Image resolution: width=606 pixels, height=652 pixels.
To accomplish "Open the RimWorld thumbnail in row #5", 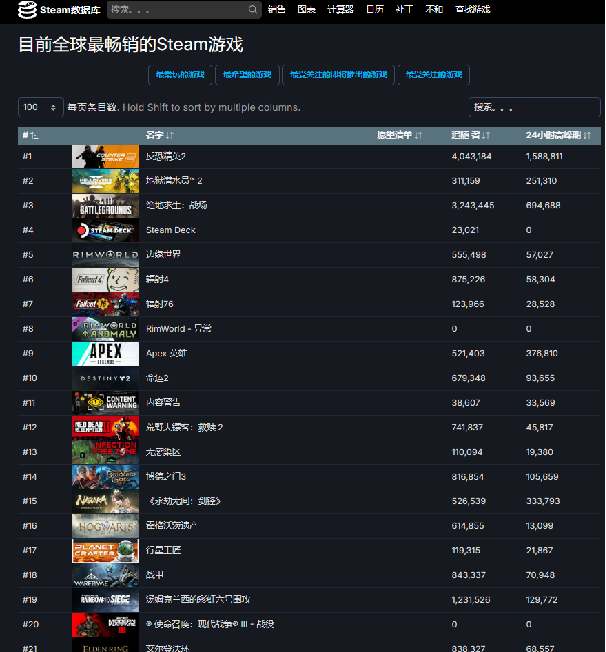I will pos(105,254).
